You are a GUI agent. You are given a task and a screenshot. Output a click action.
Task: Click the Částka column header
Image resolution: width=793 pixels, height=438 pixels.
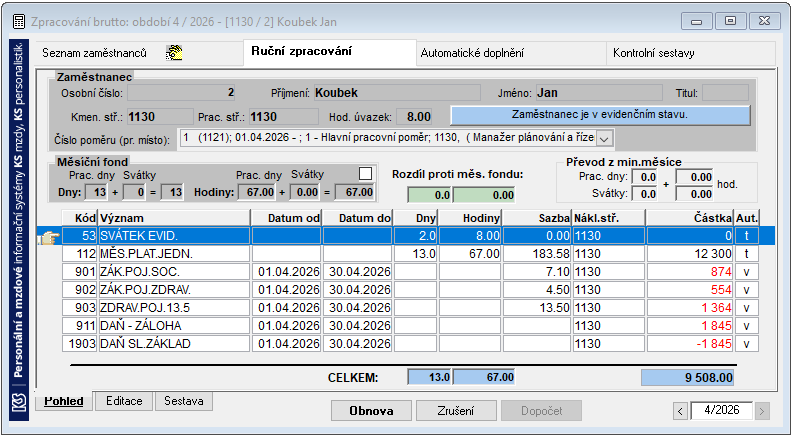(690, 218)
